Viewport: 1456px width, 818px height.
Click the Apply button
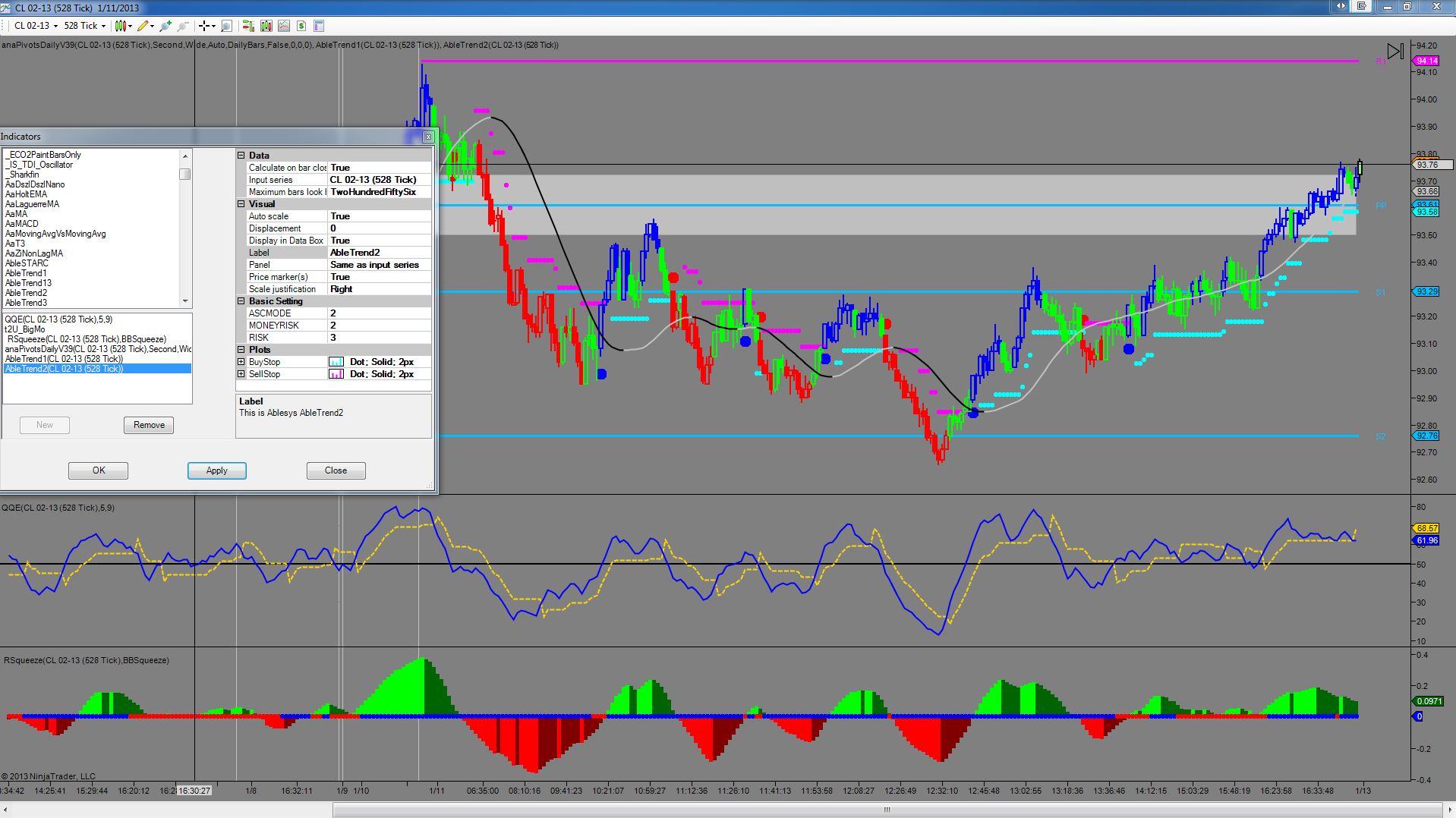(216, 470)
